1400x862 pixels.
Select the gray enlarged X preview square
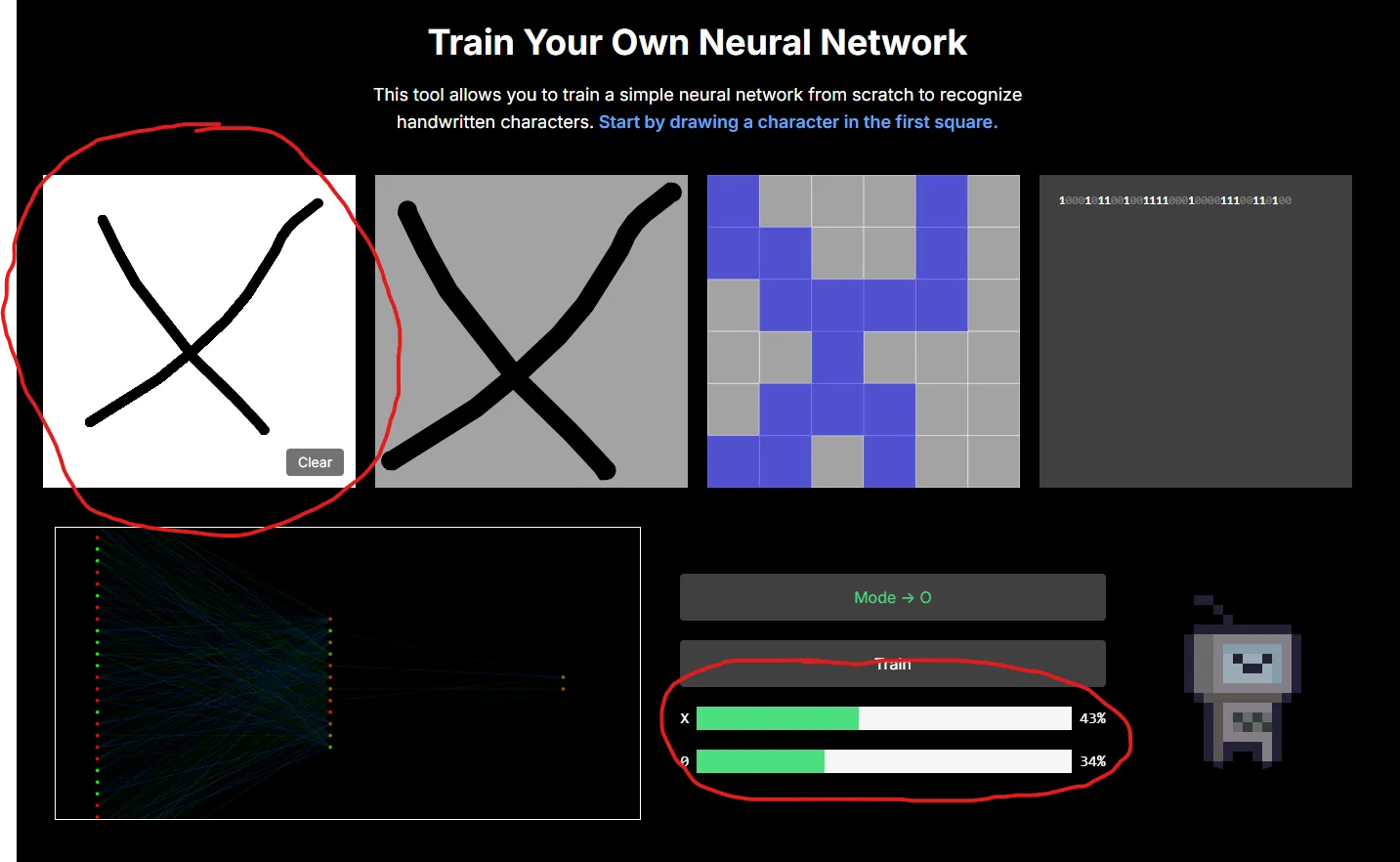click(x=531, y=330)
